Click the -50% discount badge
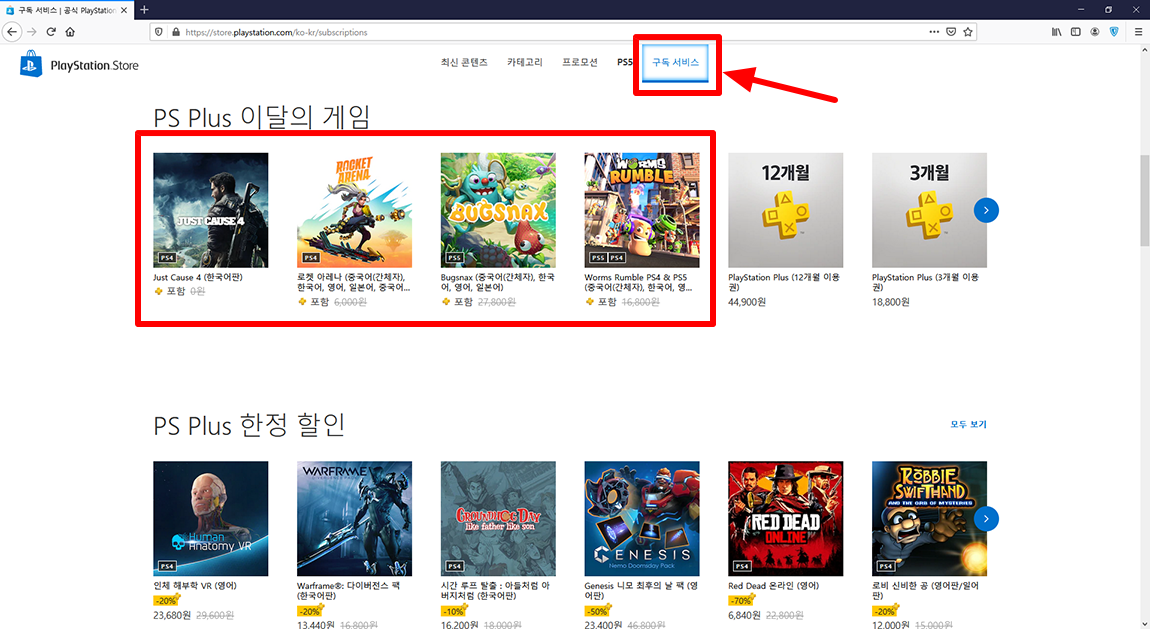This screenshot has height=629, width=1150. tap(597, 611)
